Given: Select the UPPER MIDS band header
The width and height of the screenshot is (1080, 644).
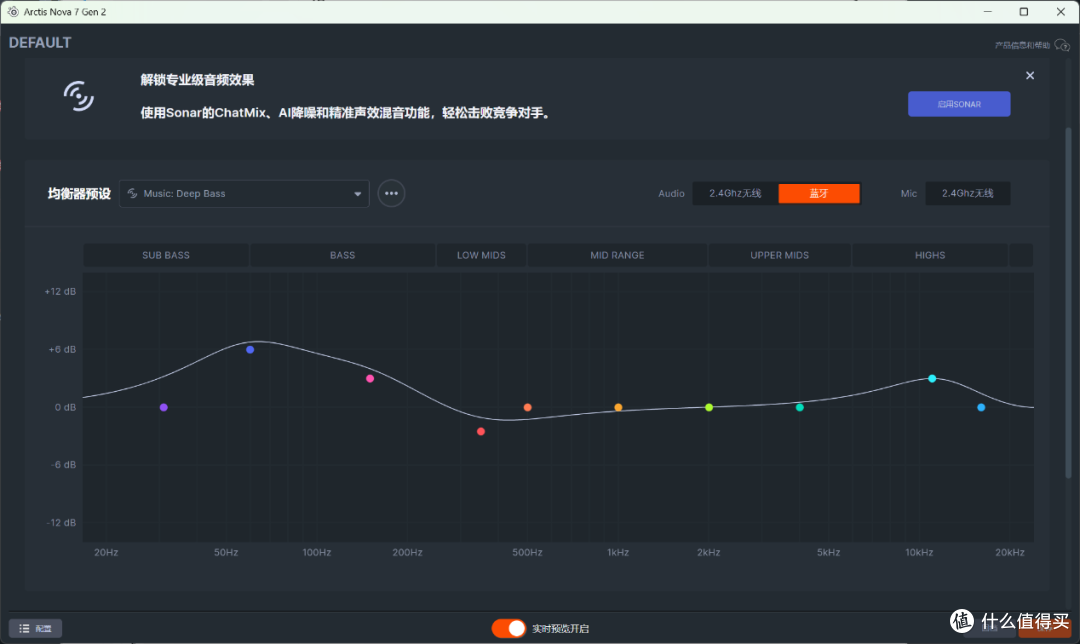Looking at the screenshot, I should pos(780,255).
